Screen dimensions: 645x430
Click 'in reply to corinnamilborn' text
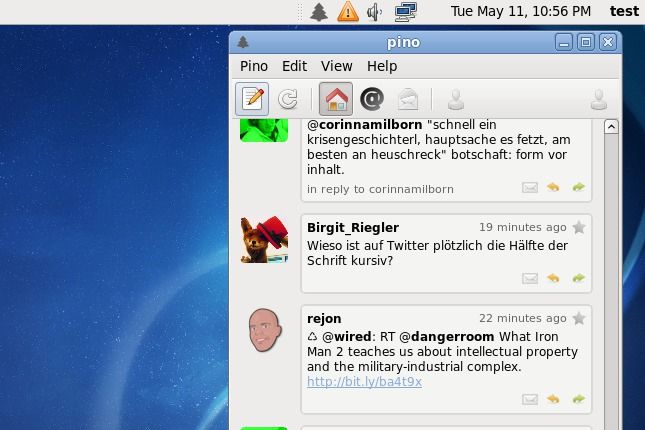coord(380,189)
